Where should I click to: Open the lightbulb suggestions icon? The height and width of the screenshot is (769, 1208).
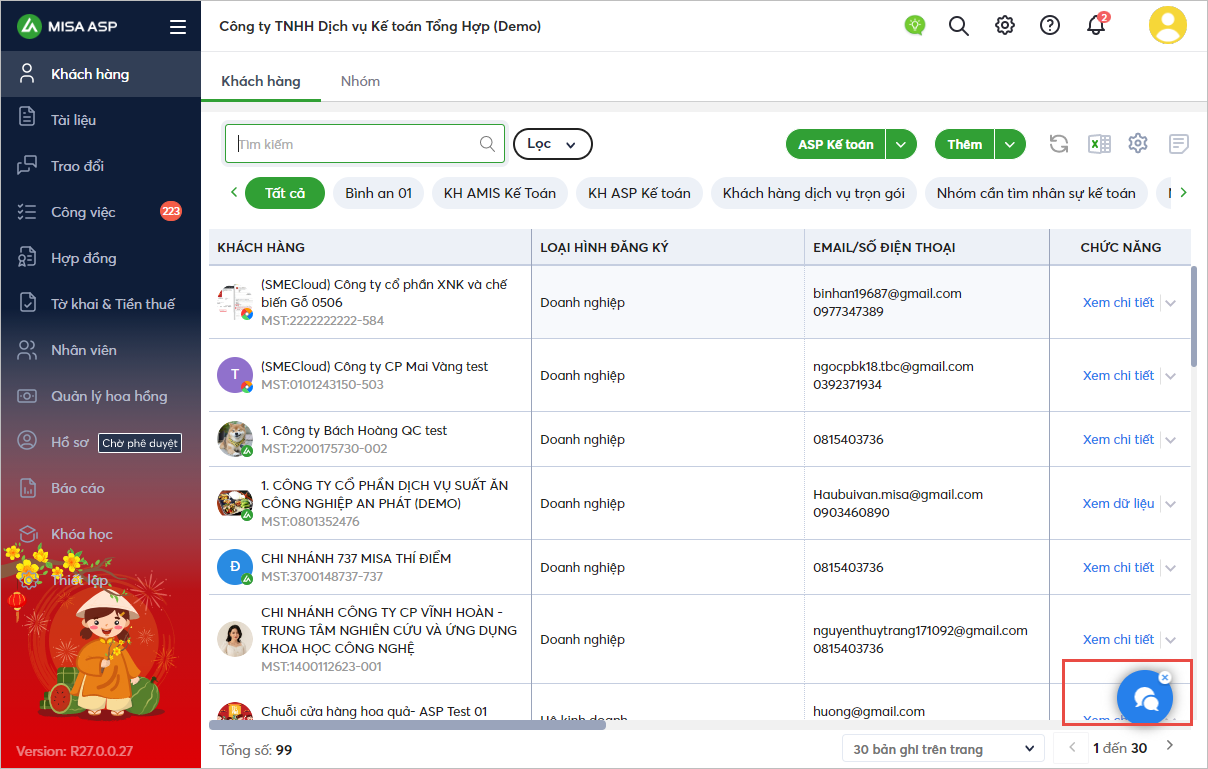tap(914, 26)
